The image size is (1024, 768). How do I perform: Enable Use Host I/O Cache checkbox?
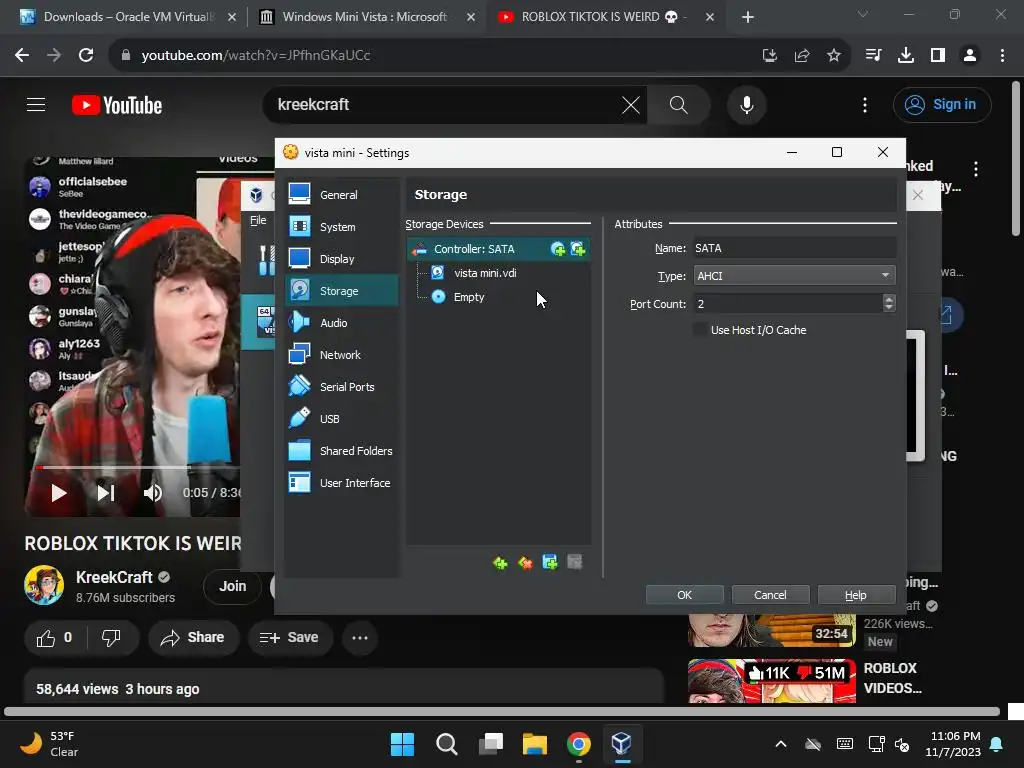pyautogui.click(x=700, y=330)
